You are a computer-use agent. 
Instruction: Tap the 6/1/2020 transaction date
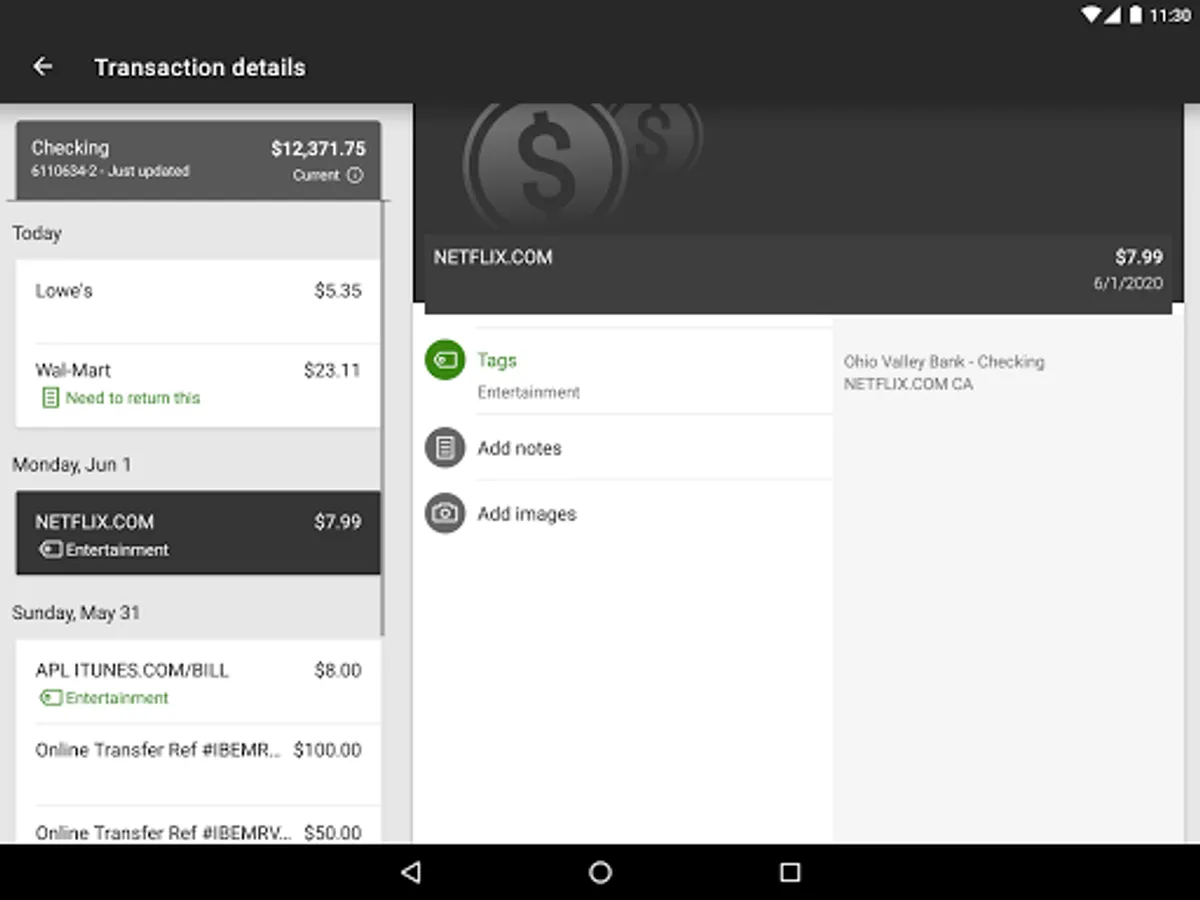[1128, 283]
